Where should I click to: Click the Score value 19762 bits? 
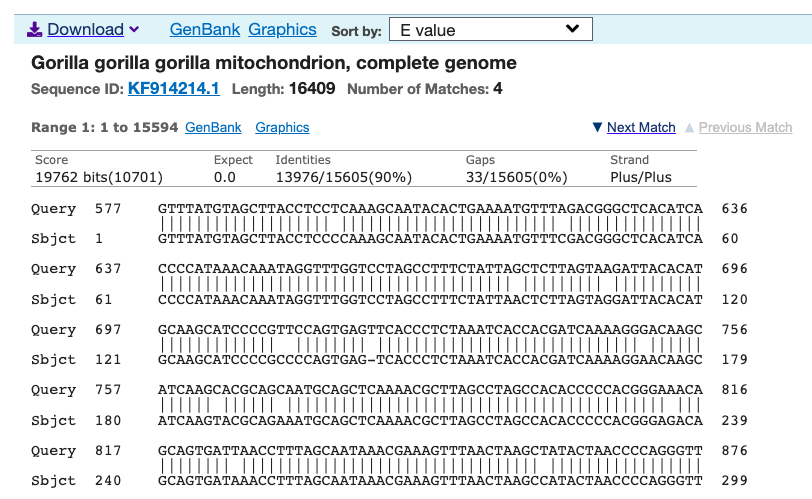tap(98, 178)
